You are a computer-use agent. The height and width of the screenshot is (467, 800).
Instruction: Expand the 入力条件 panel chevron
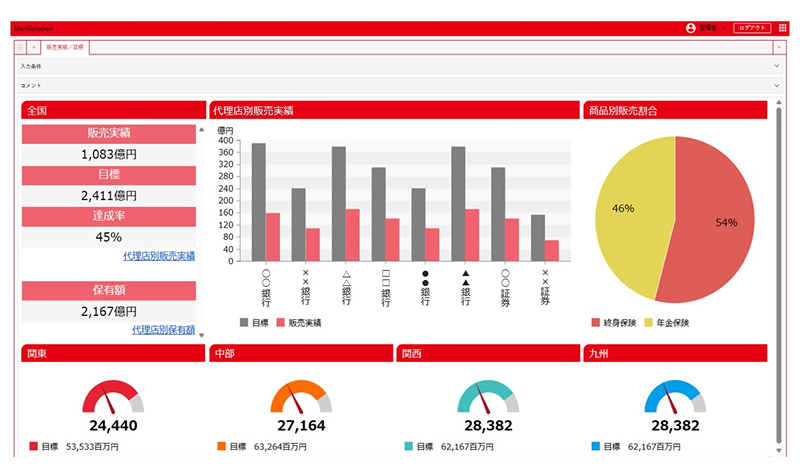(x=777, y=66)
